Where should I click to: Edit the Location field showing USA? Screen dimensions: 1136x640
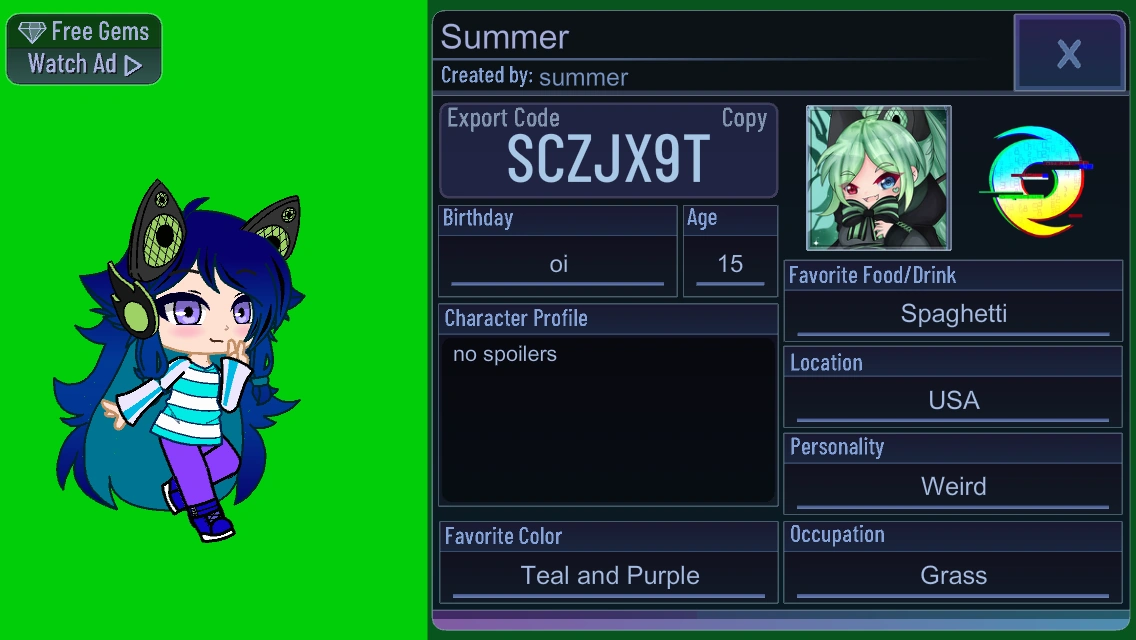[953, 401]
